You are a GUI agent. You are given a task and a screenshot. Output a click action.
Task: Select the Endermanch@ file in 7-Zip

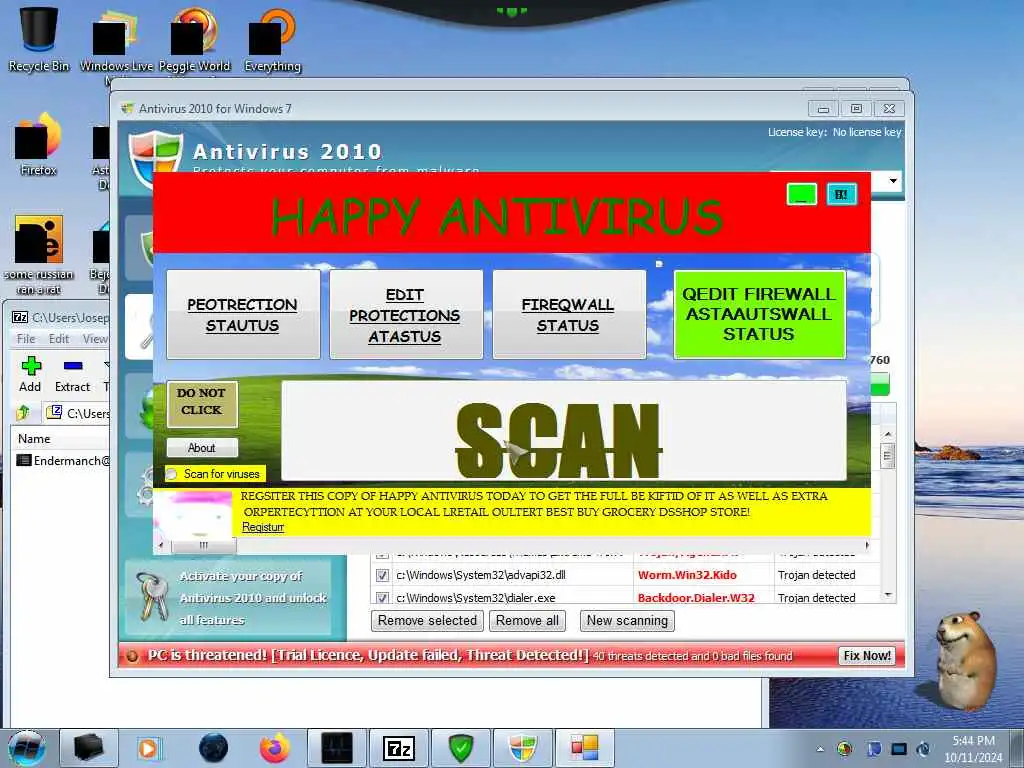click(x=63, y=461)
